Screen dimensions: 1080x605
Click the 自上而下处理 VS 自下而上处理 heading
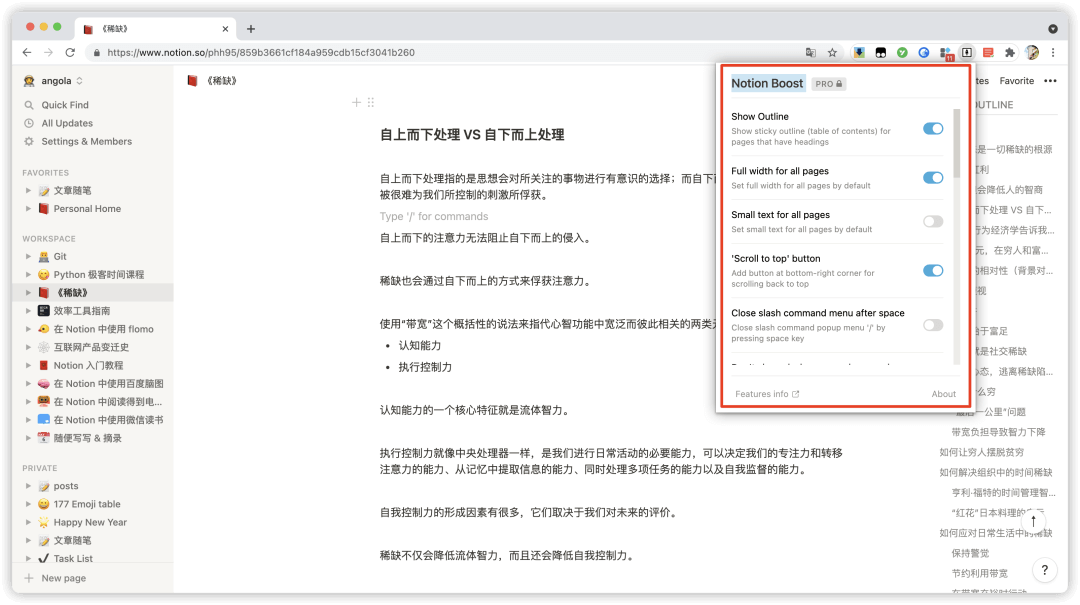tap(472, 135)
